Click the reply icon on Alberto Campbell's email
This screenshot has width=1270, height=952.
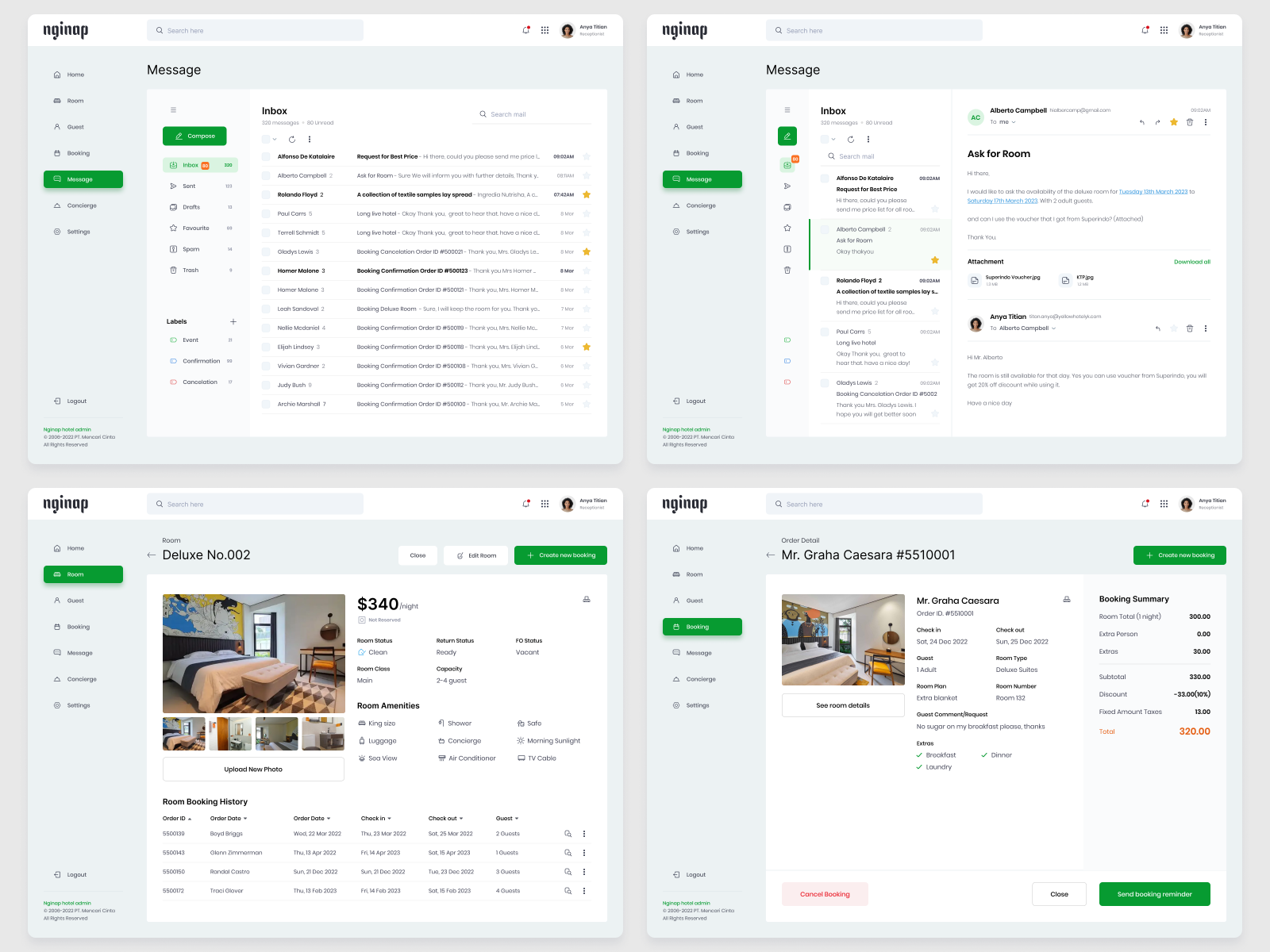click(1141, 122)
